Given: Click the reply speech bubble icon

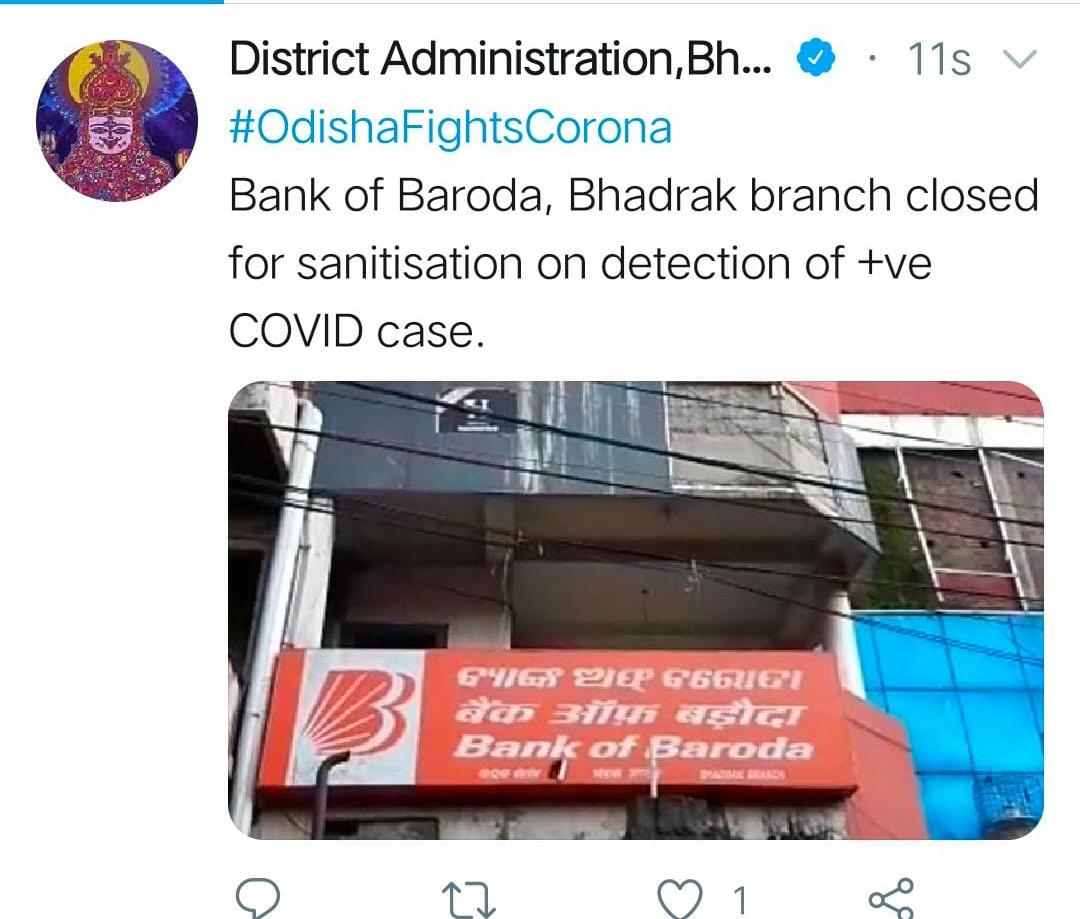Looking at the screenshot, I should click(258, 898).
